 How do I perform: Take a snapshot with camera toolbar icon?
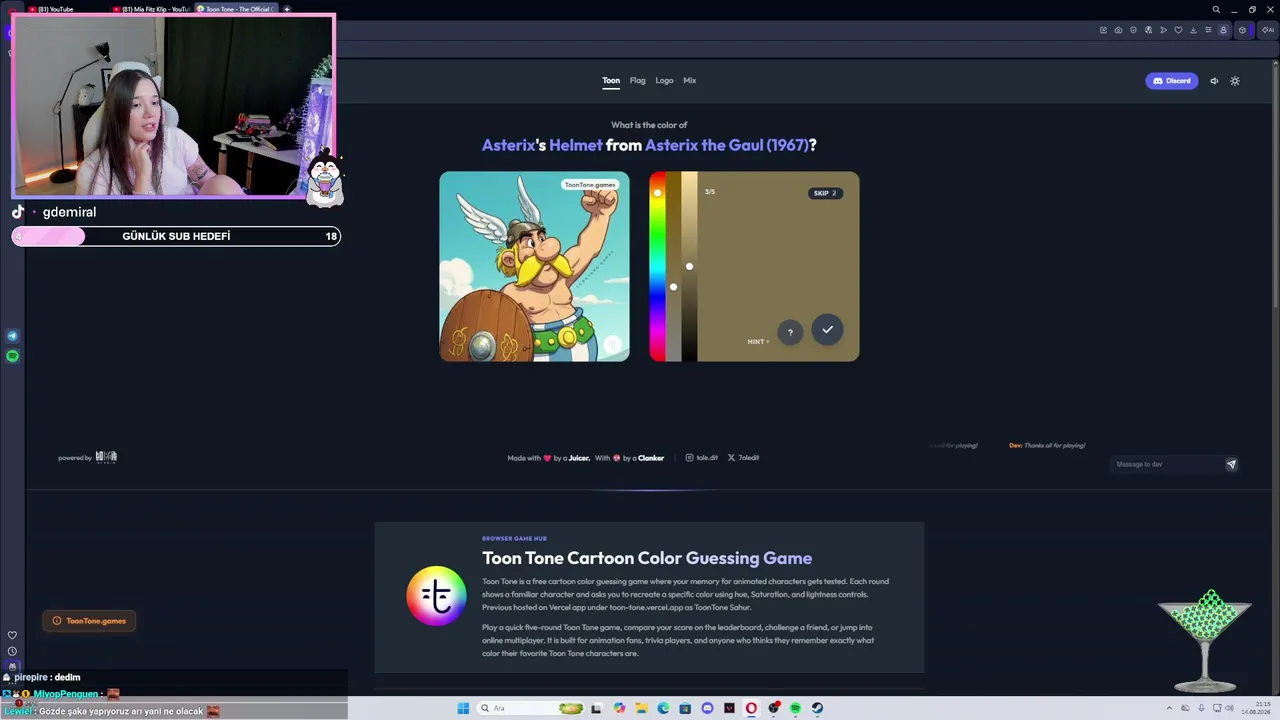tap(1118, 30)
